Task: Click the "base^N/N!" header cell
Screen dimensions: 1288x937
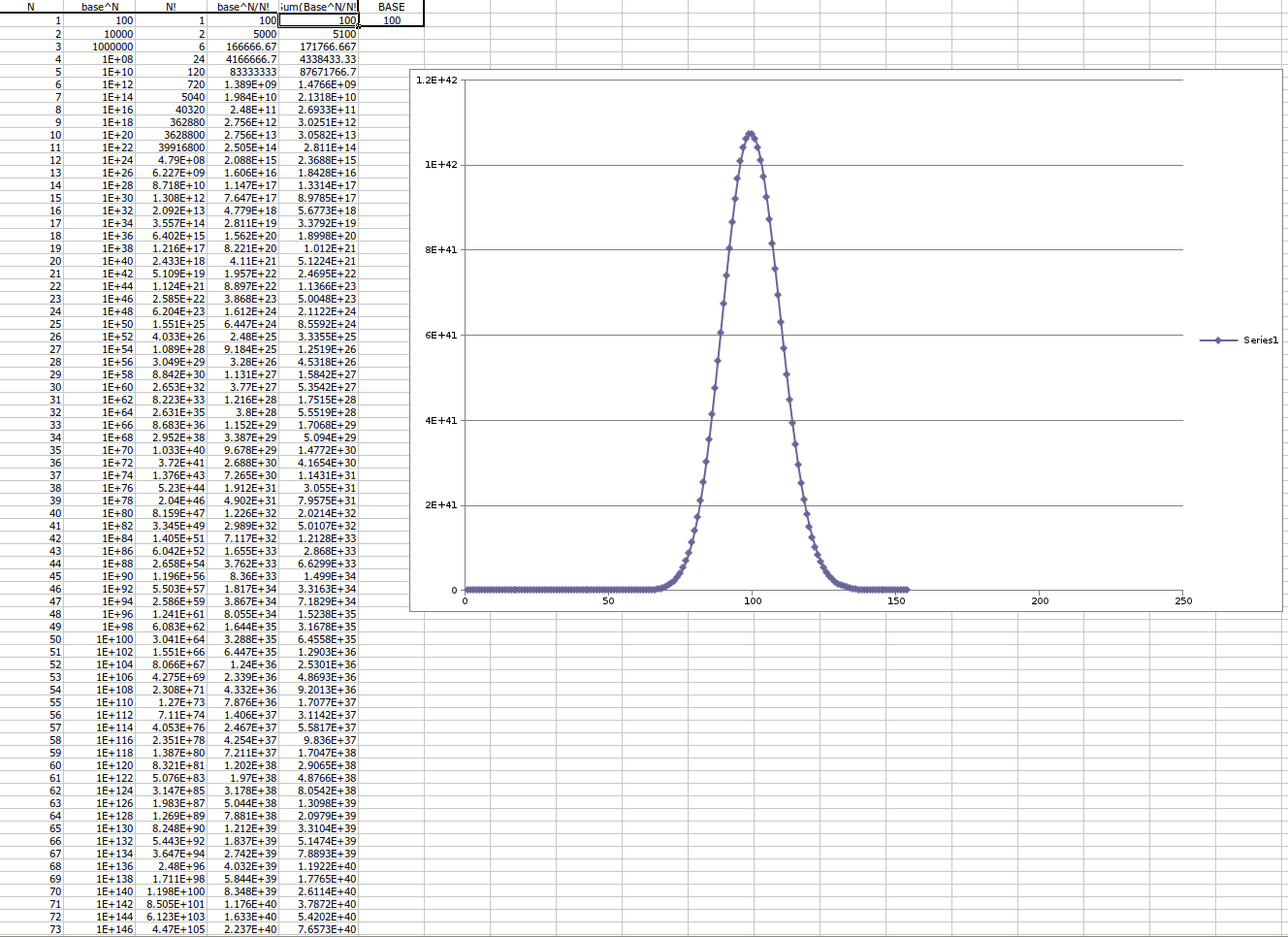Action: (x=242, y=7)
